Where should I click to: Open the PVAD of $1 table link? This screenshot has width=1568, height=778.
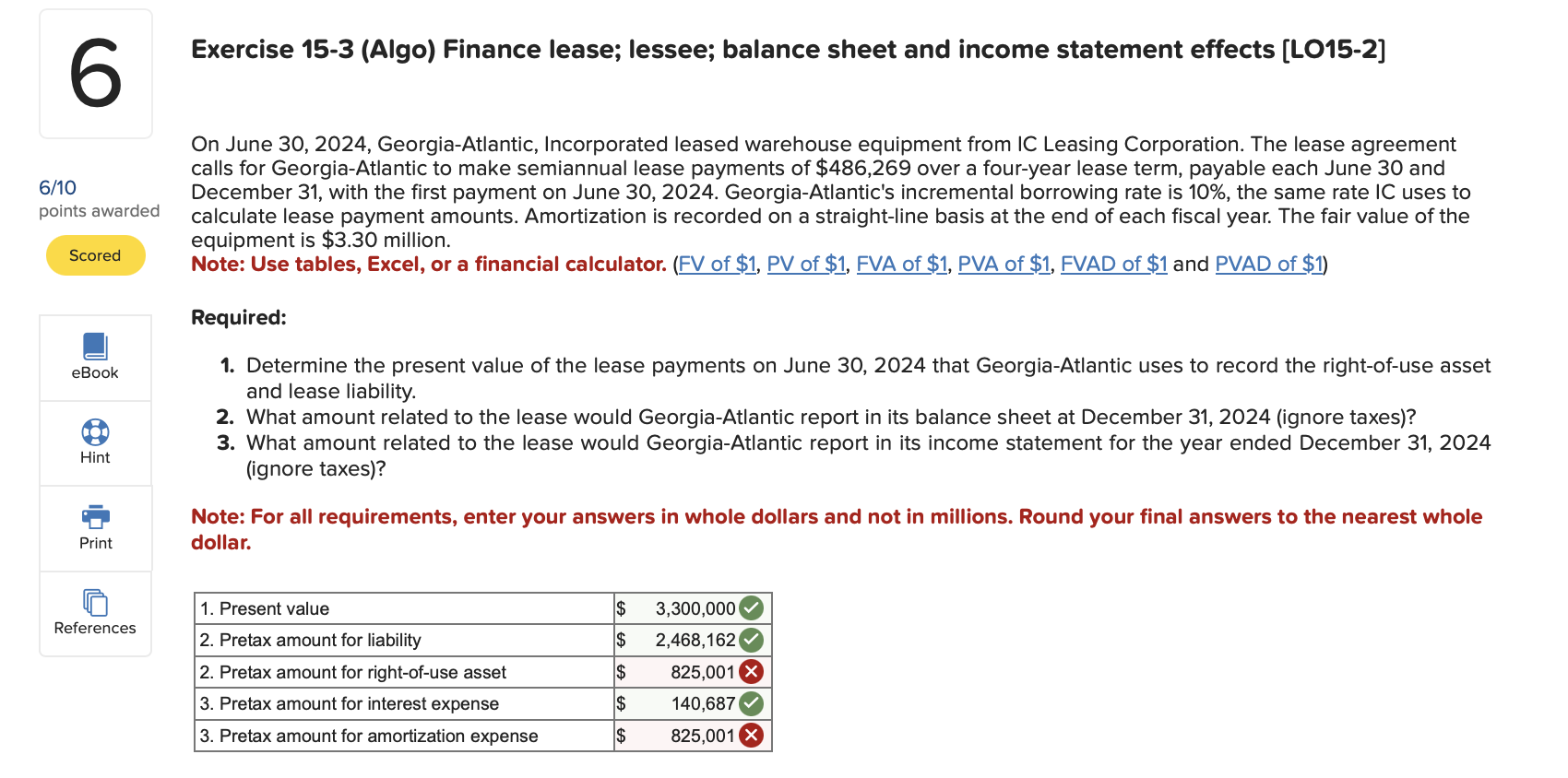pyautogui.click(x=1268, y=265)
